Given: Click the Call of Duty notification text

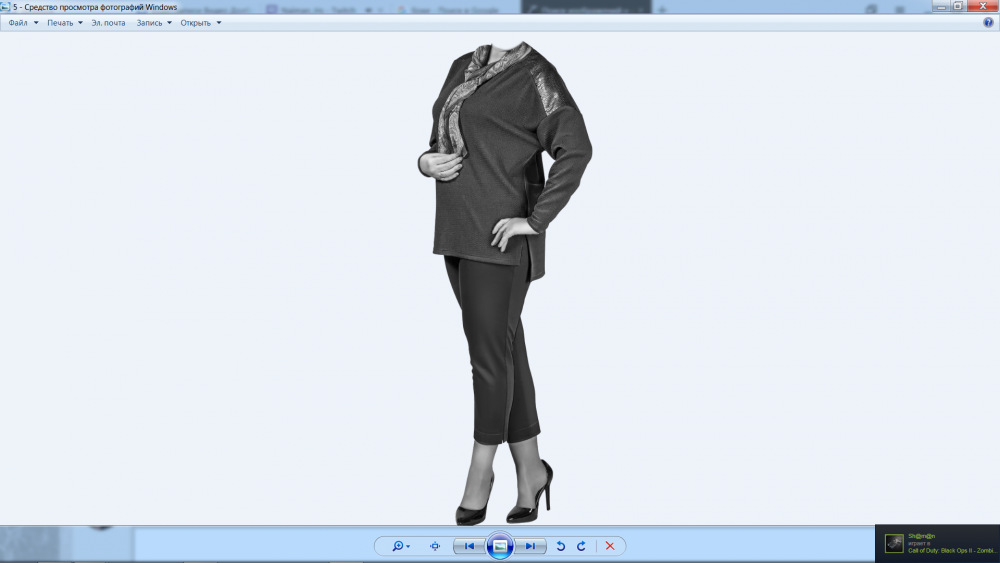Looking at the screenshot, I should point(952,550).
